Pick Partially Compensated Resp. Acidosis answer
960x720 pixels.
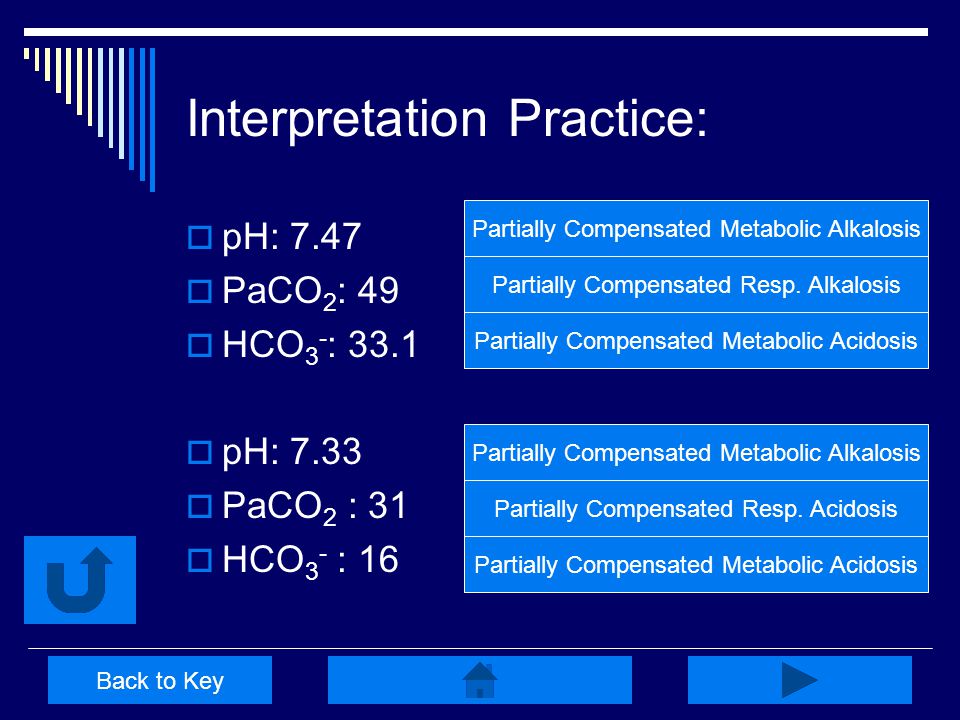click(696, 509)
